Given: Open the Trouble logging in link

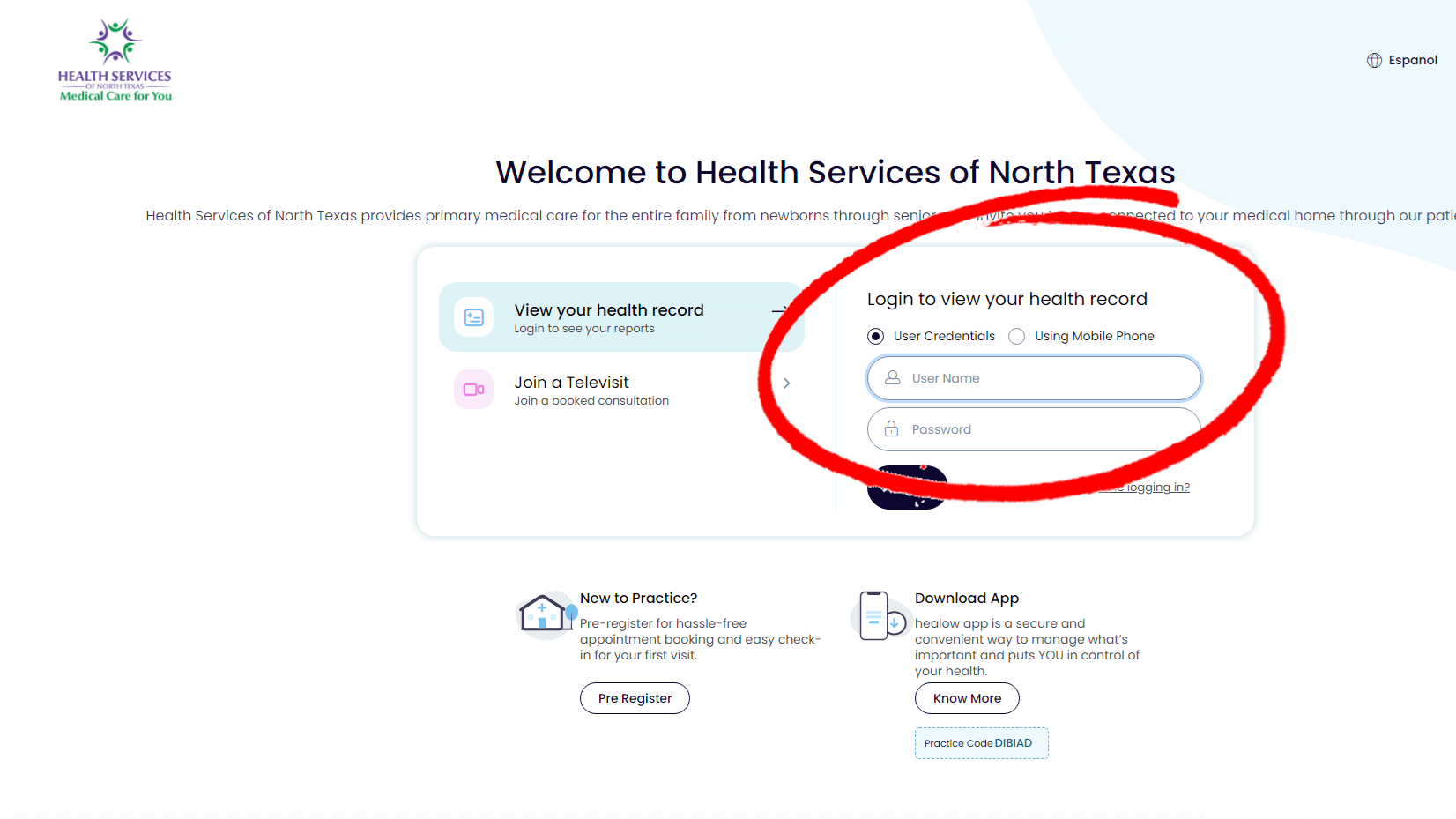Looking at the screenshot, I should (x=1145, y=486).
